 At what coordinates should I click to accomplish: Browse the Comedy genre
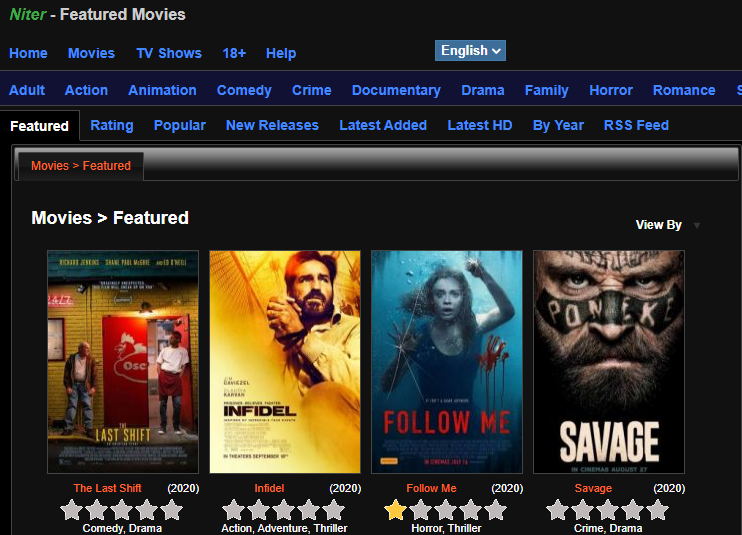[244, 90]
